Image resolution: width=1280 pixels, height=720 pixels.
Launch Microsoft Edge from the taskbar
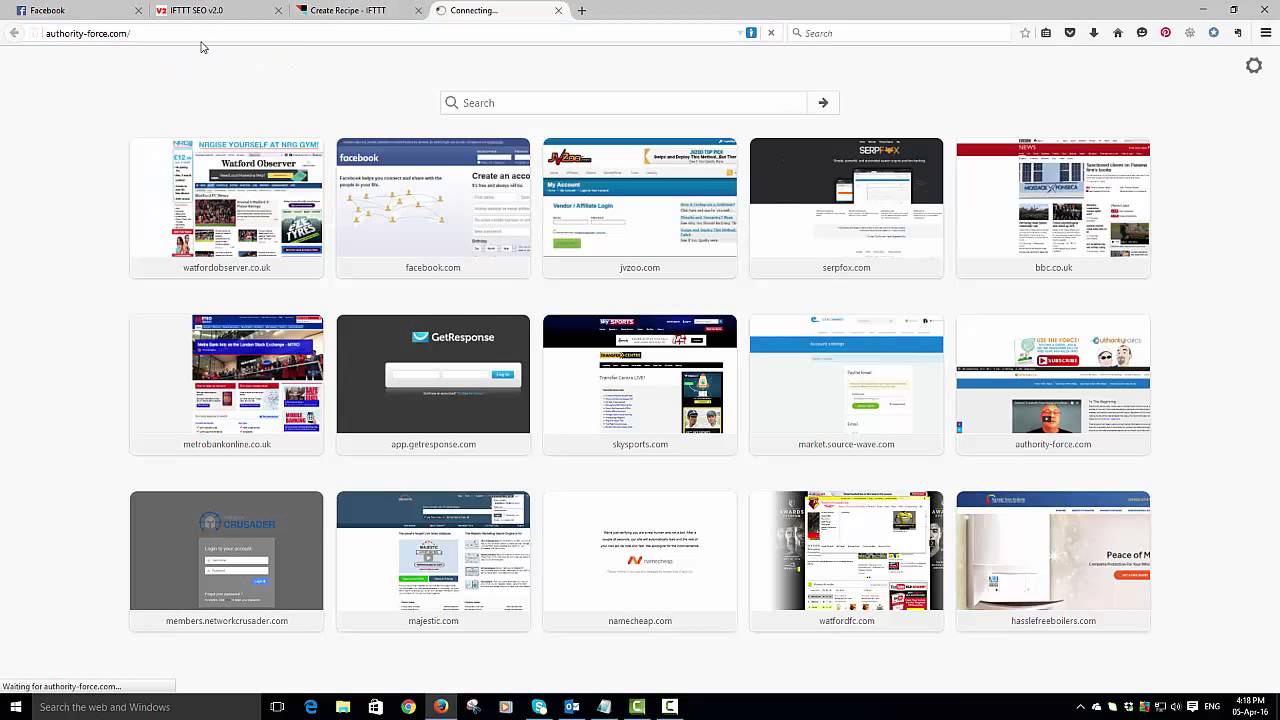pyautogui.click(x=311, y=707)
